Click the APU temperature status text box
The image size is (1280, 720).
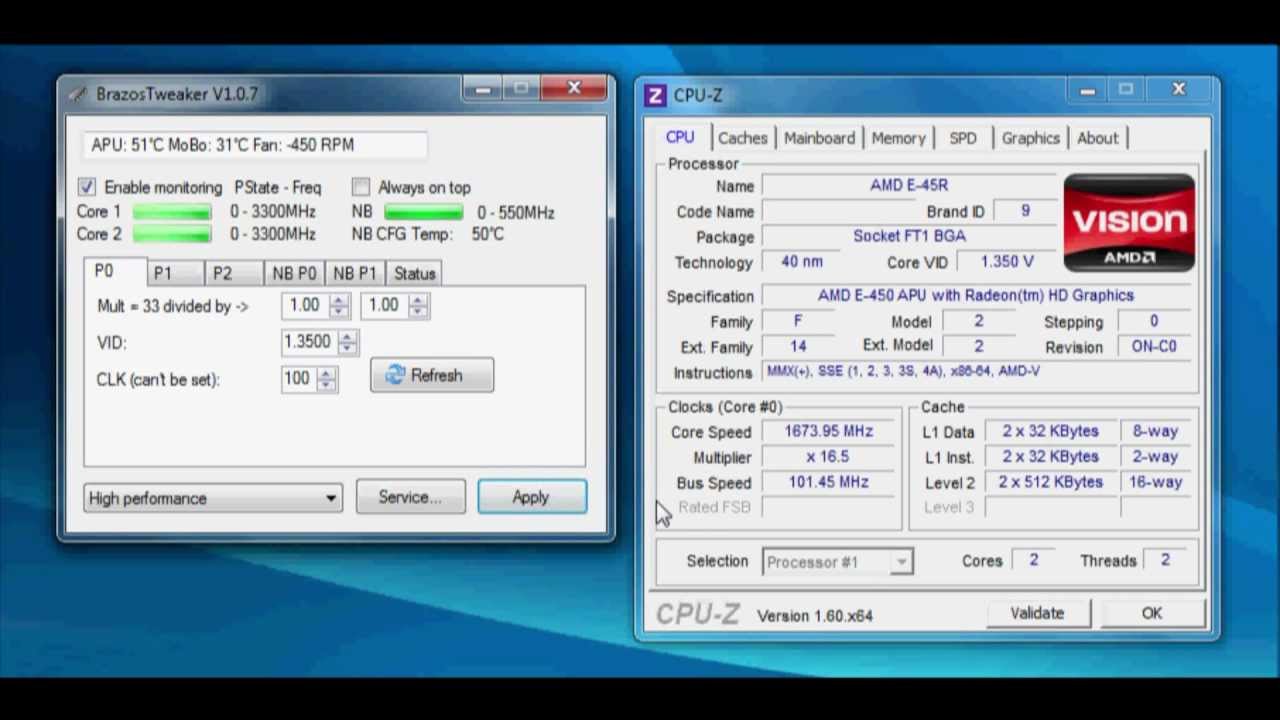click(255, 145)
